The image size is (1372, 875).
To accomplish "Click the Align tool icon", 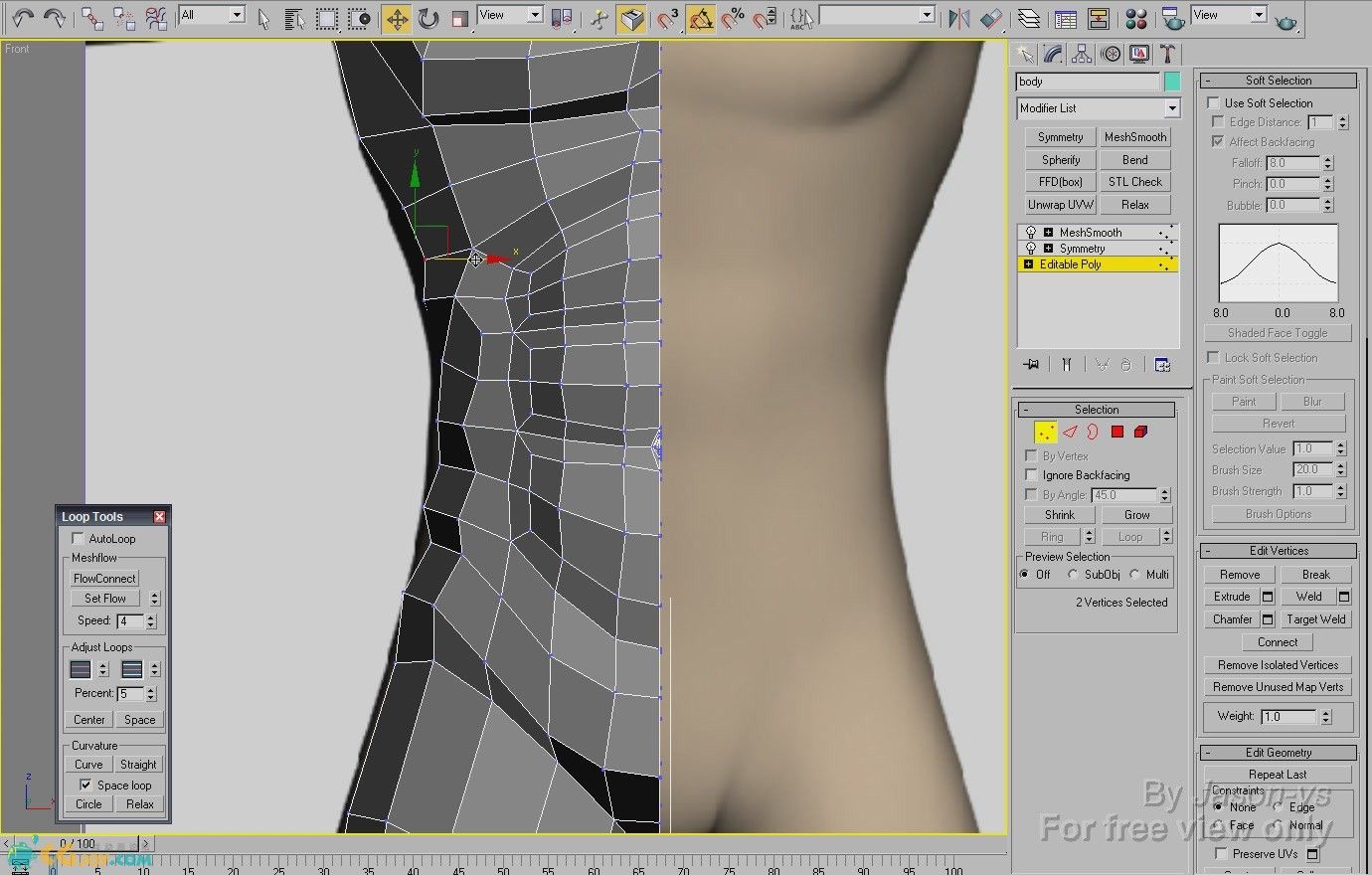I will coord(991,18).
